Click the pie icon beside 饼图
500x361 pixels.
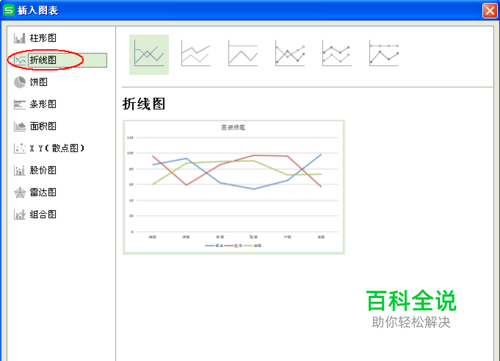(x=20, y=82)
